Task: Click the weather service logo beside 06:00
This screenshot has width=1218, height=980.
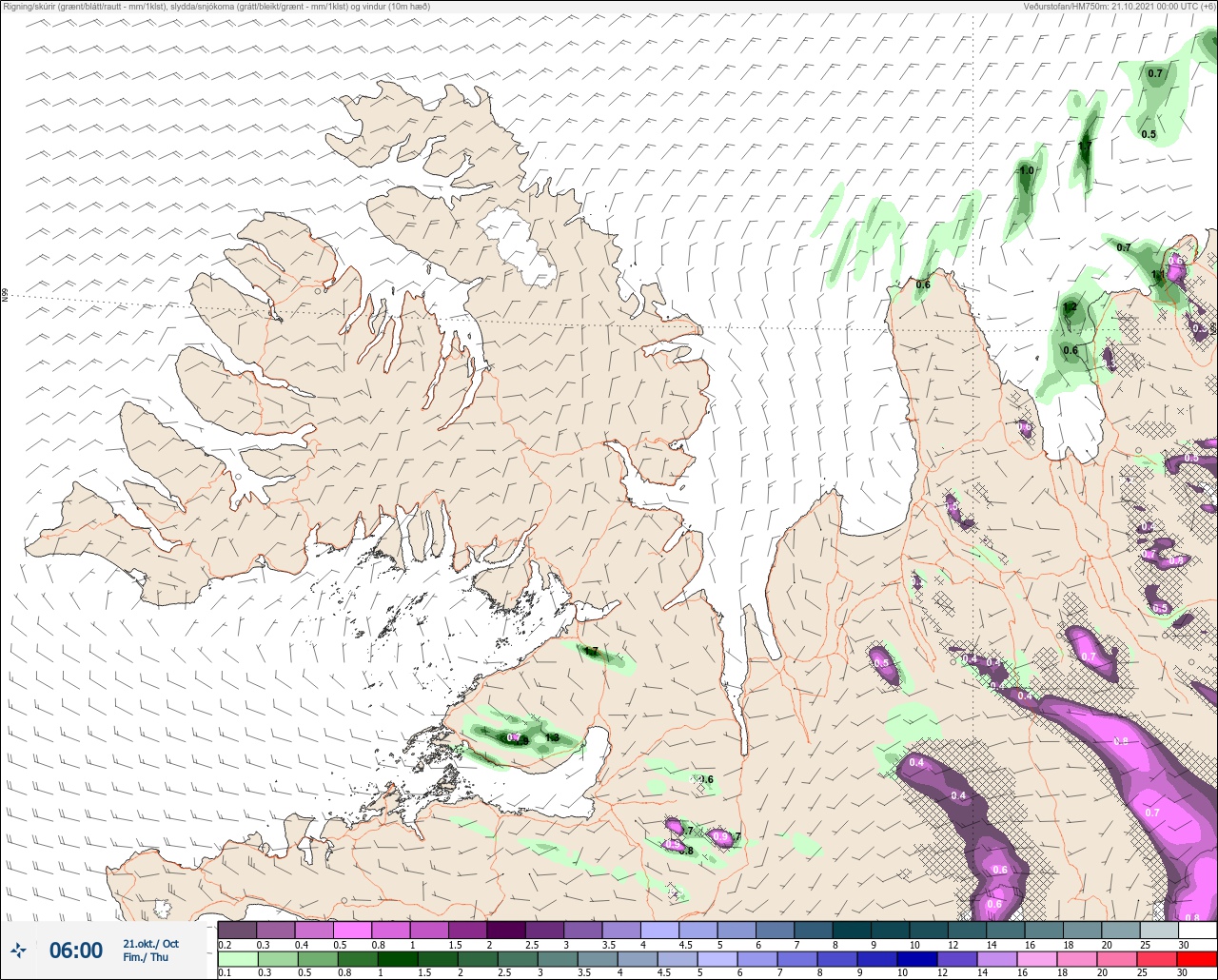Action: (19, 950)
